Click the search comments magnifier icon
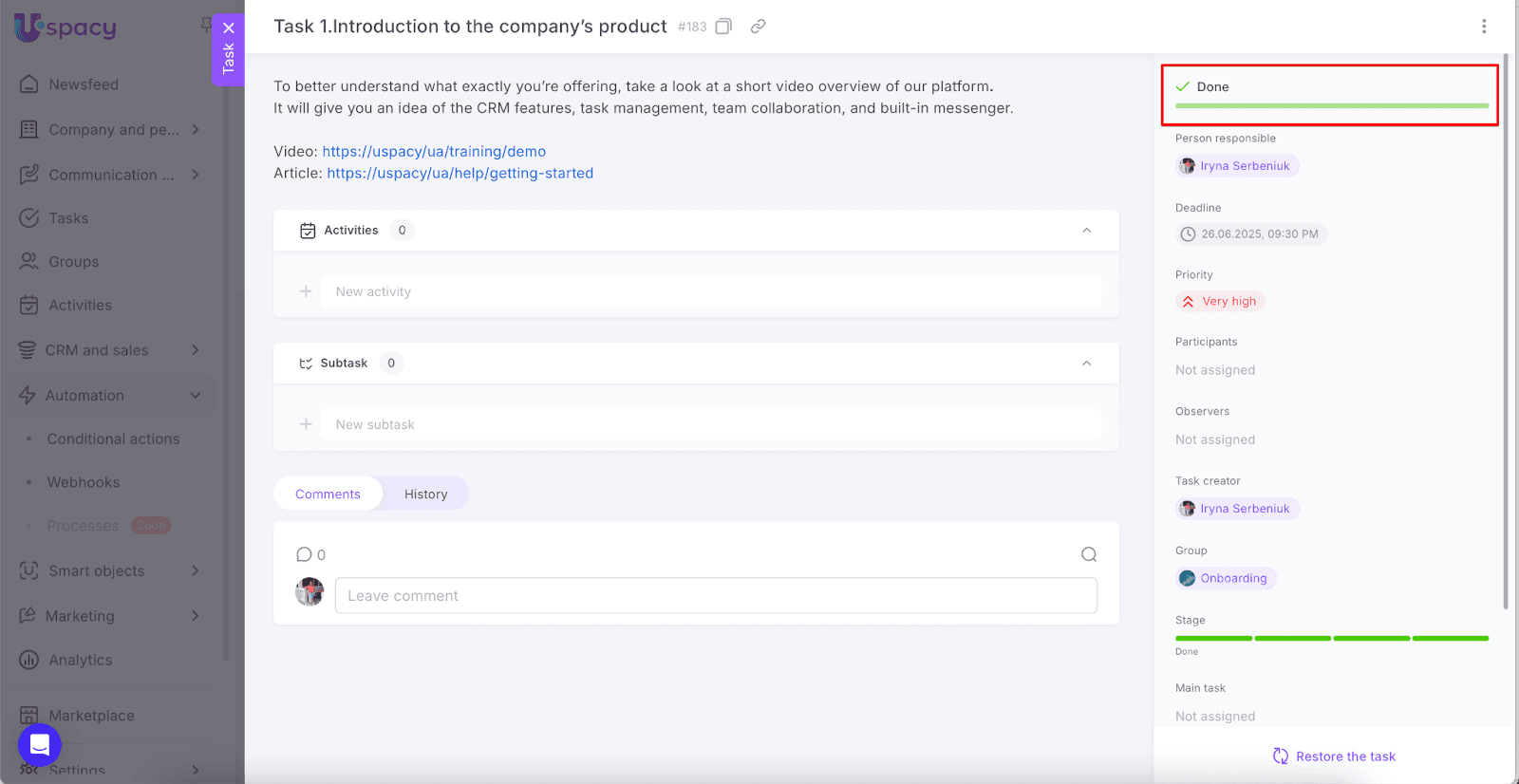Screen dimensions: 1519x784 1089,554
